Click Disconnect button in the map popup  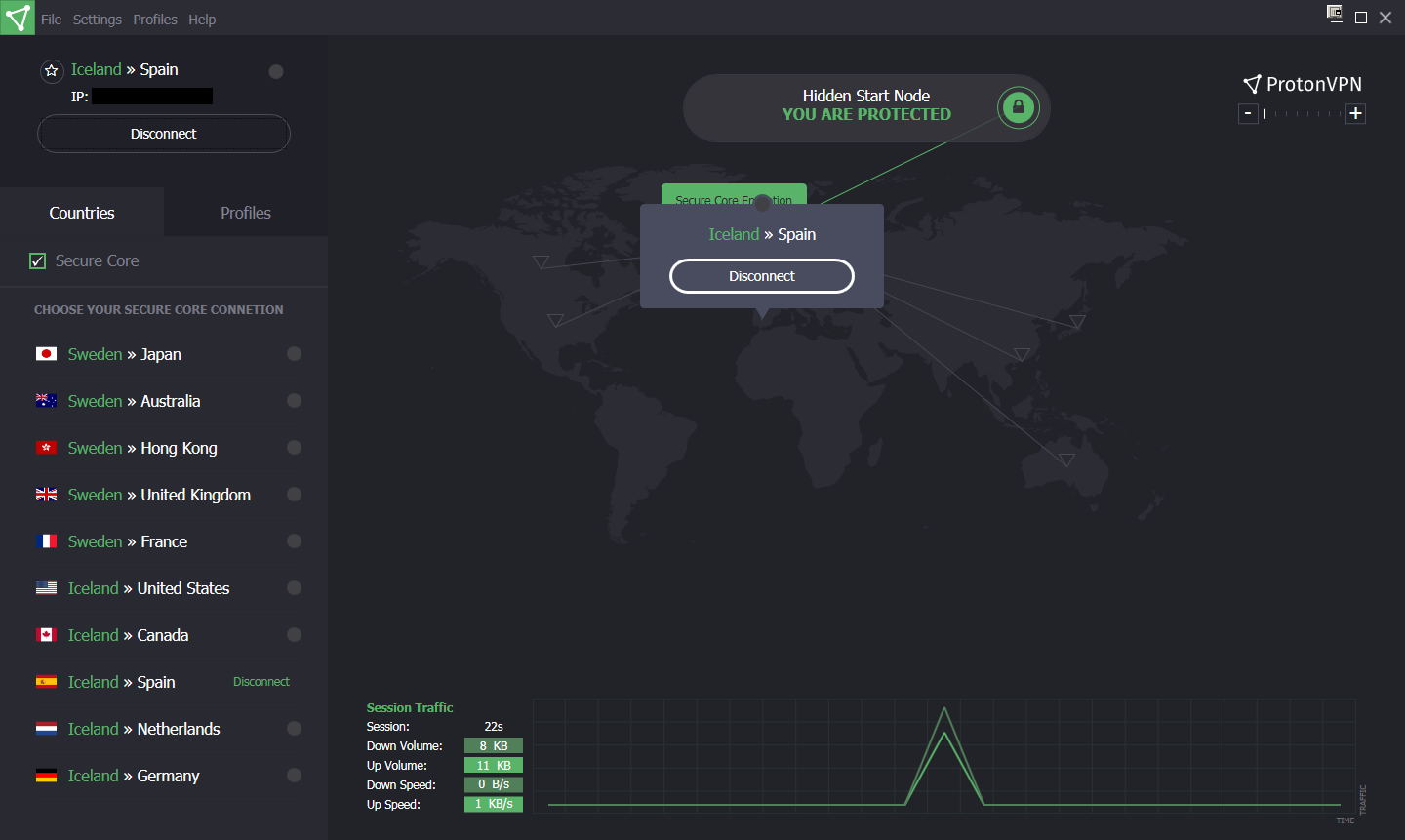click(762, 276)
